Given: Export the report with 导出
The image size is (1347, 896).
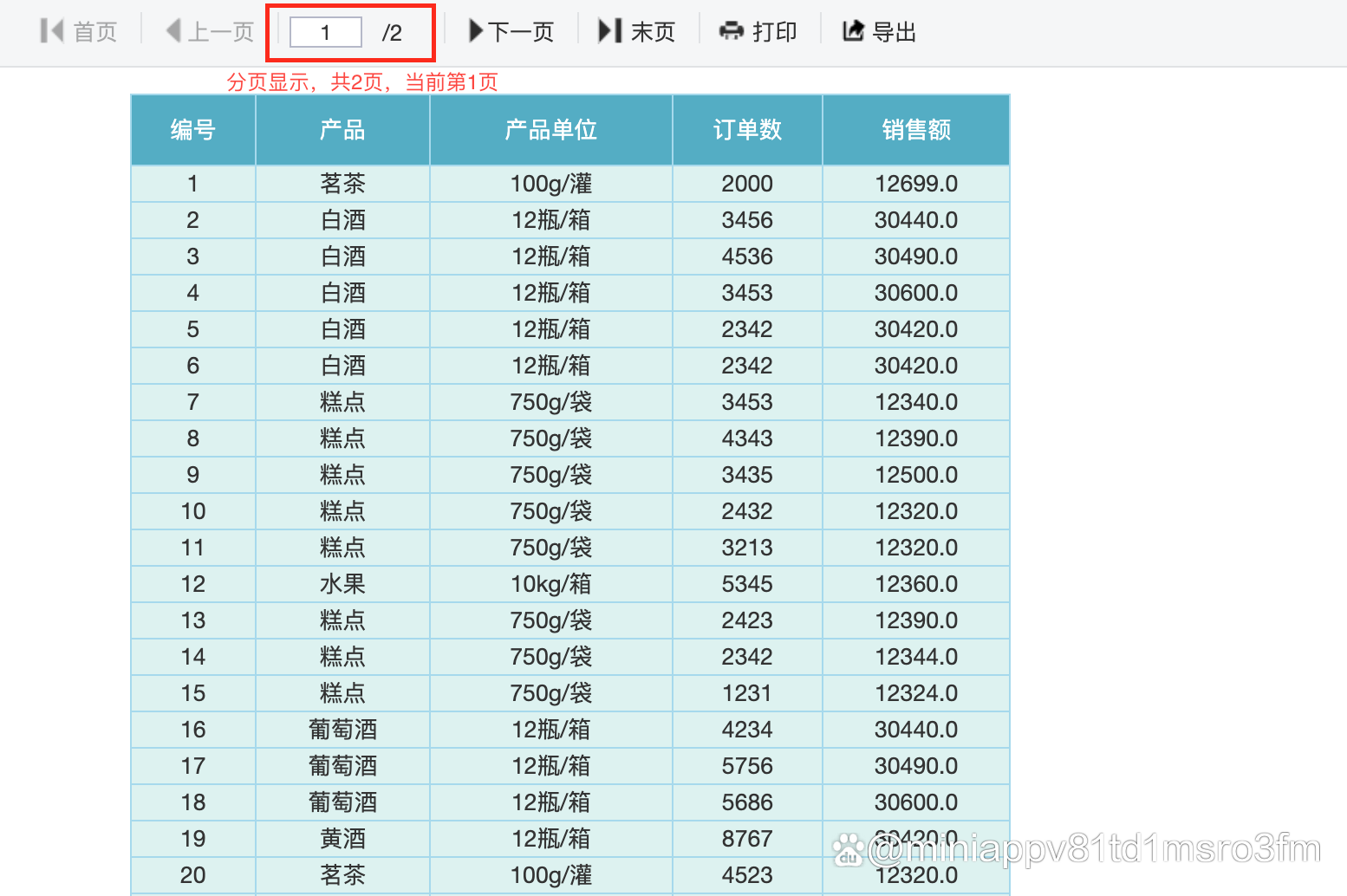Looking at the screenshot, I should pyautogui.click(x=880, y=32).
